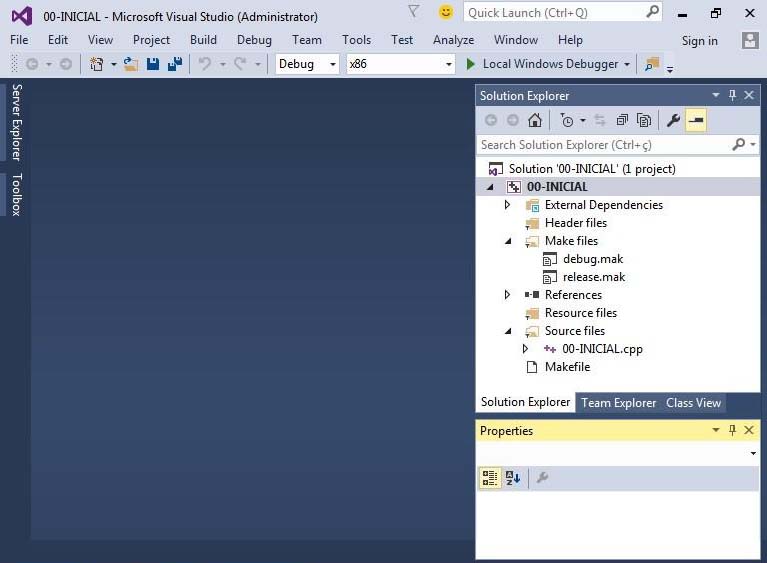Click the Undo toolbar icon

pos(205,64)
